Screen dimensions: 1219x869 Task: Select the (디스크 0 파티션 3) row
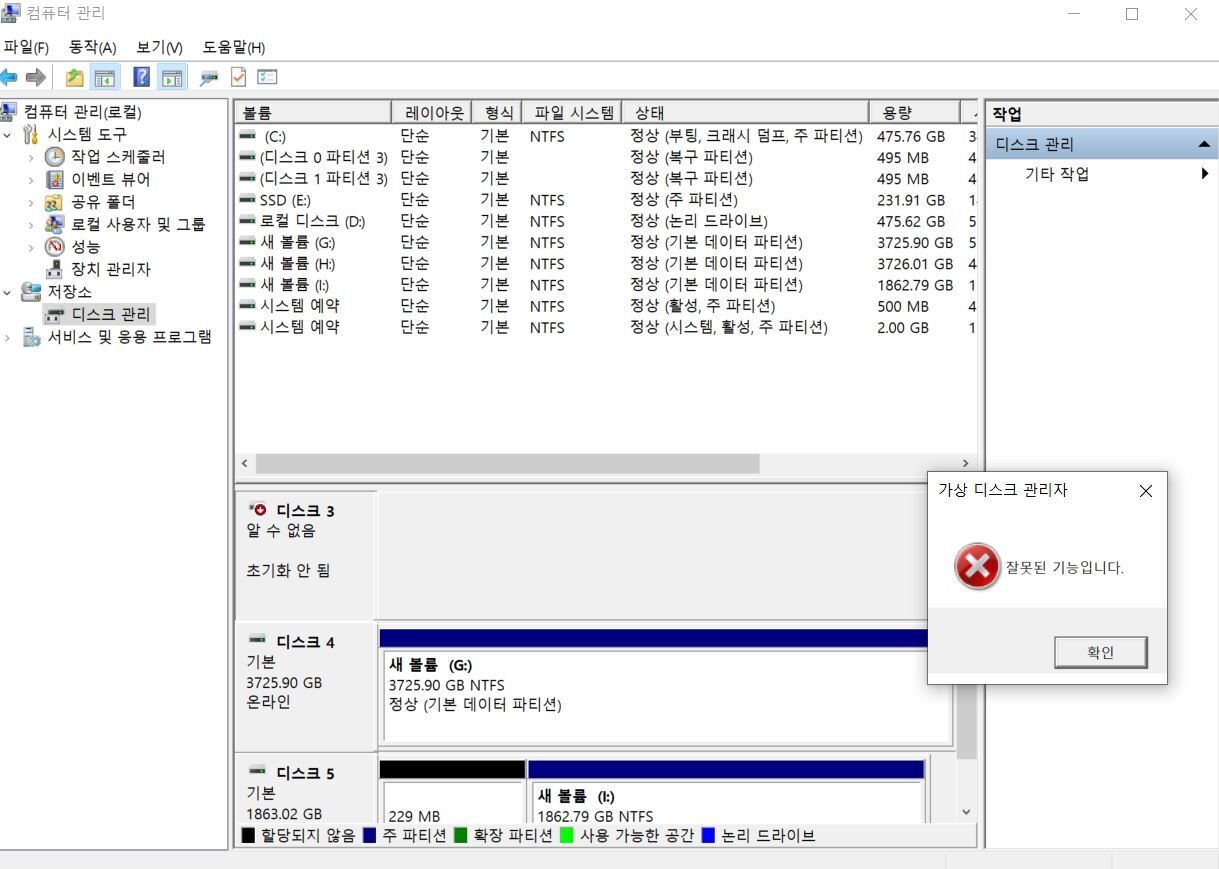click(605, 157)
